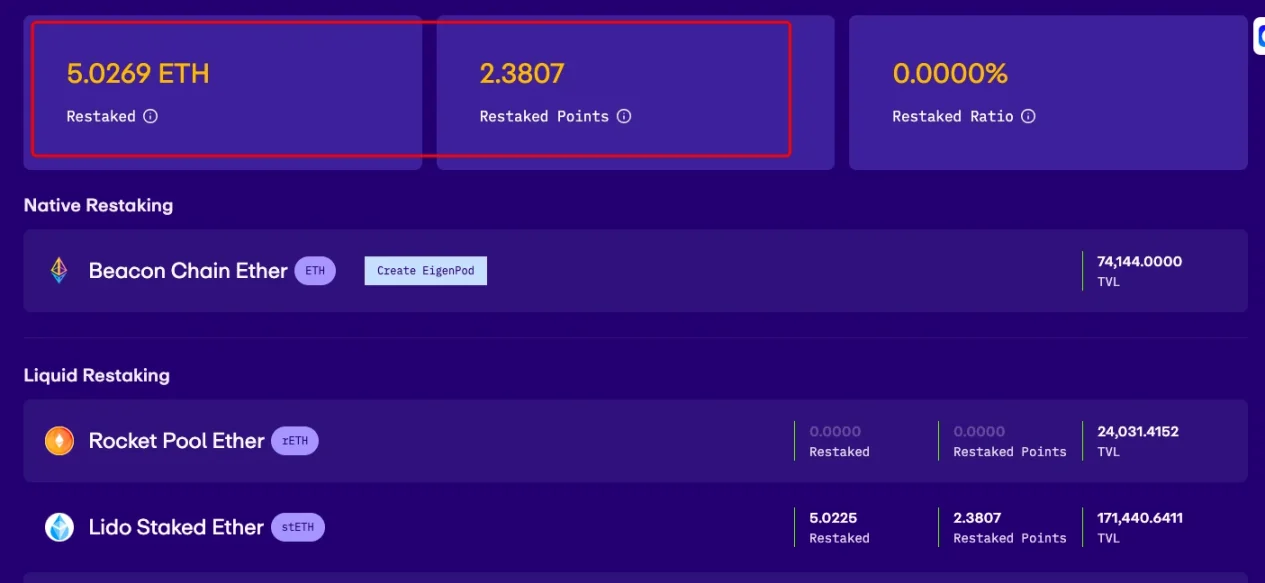This screenshot has height=583, width=1265.
Task: Click the 171,440.6411 TVL value
Action: coord(1140,518)
